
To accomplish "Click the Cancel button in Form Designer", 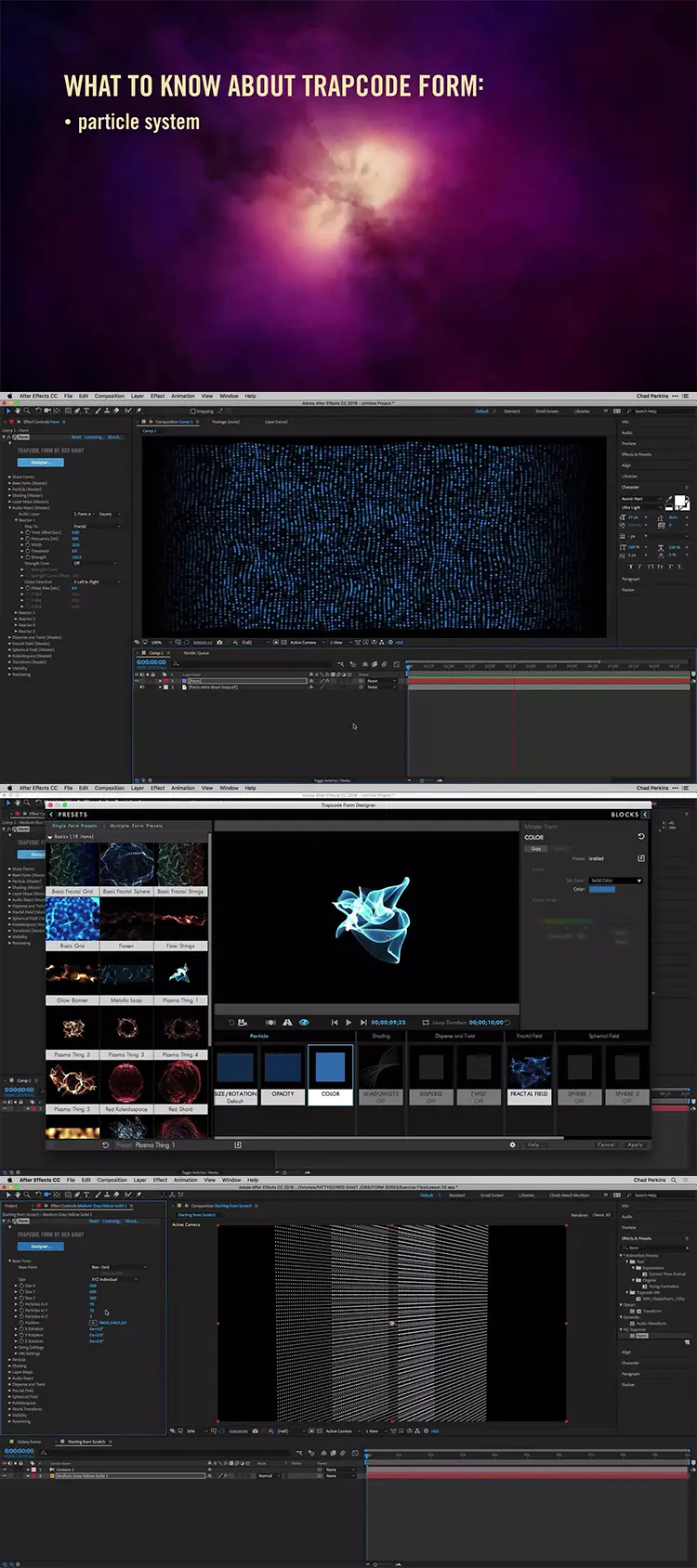I will point(606,1144).
